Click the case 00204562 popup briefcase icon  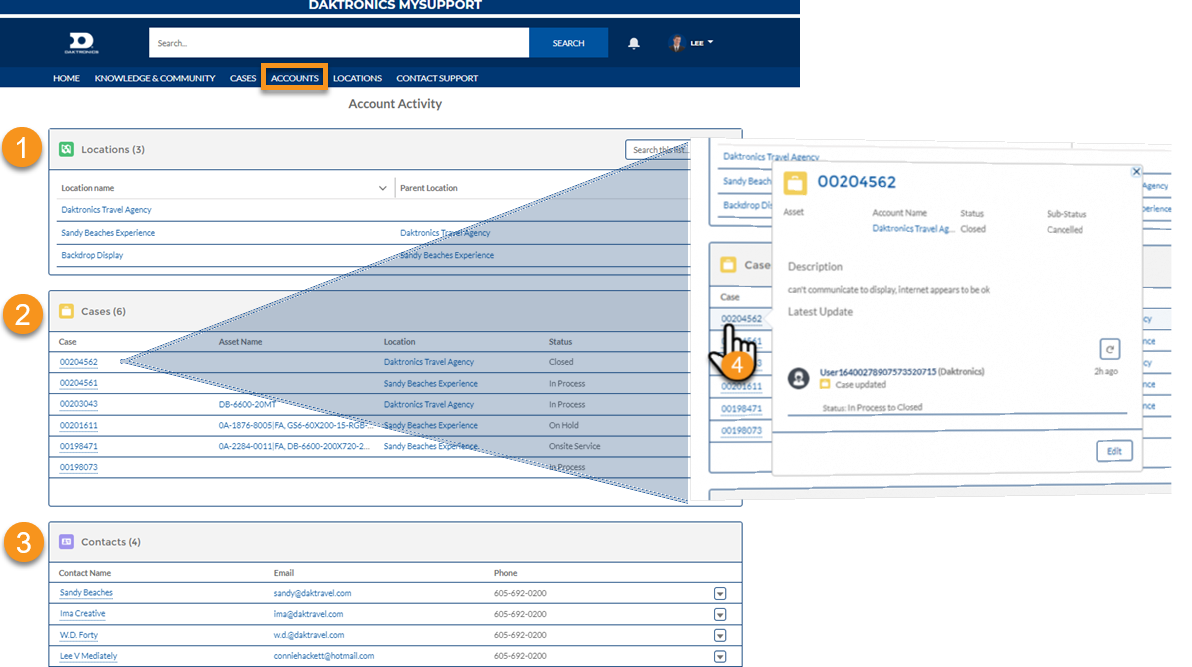click(x=796, y=182)
